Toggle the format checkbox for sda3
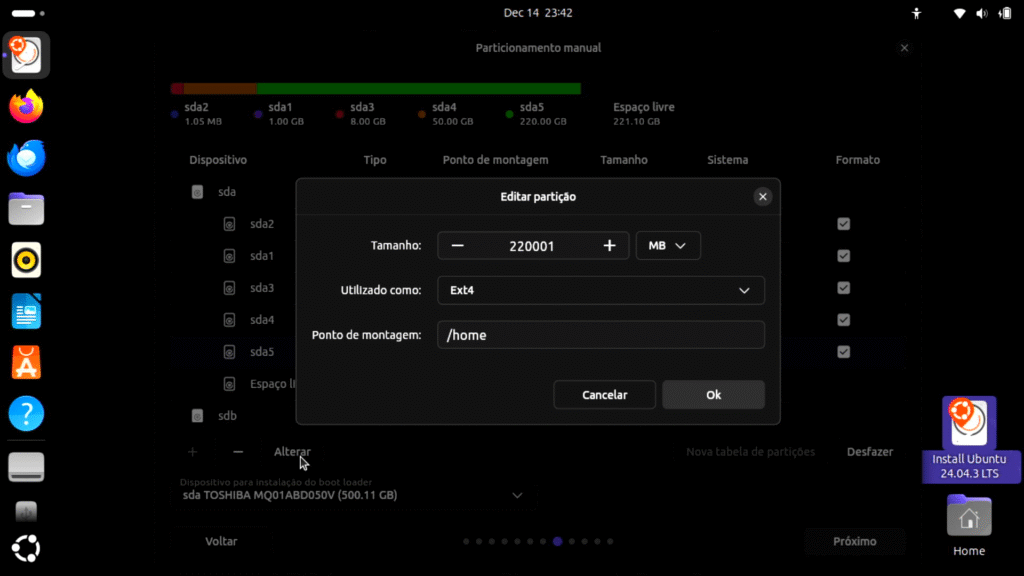The height and width of the screenshot is (576, 1024). [844, 288]
